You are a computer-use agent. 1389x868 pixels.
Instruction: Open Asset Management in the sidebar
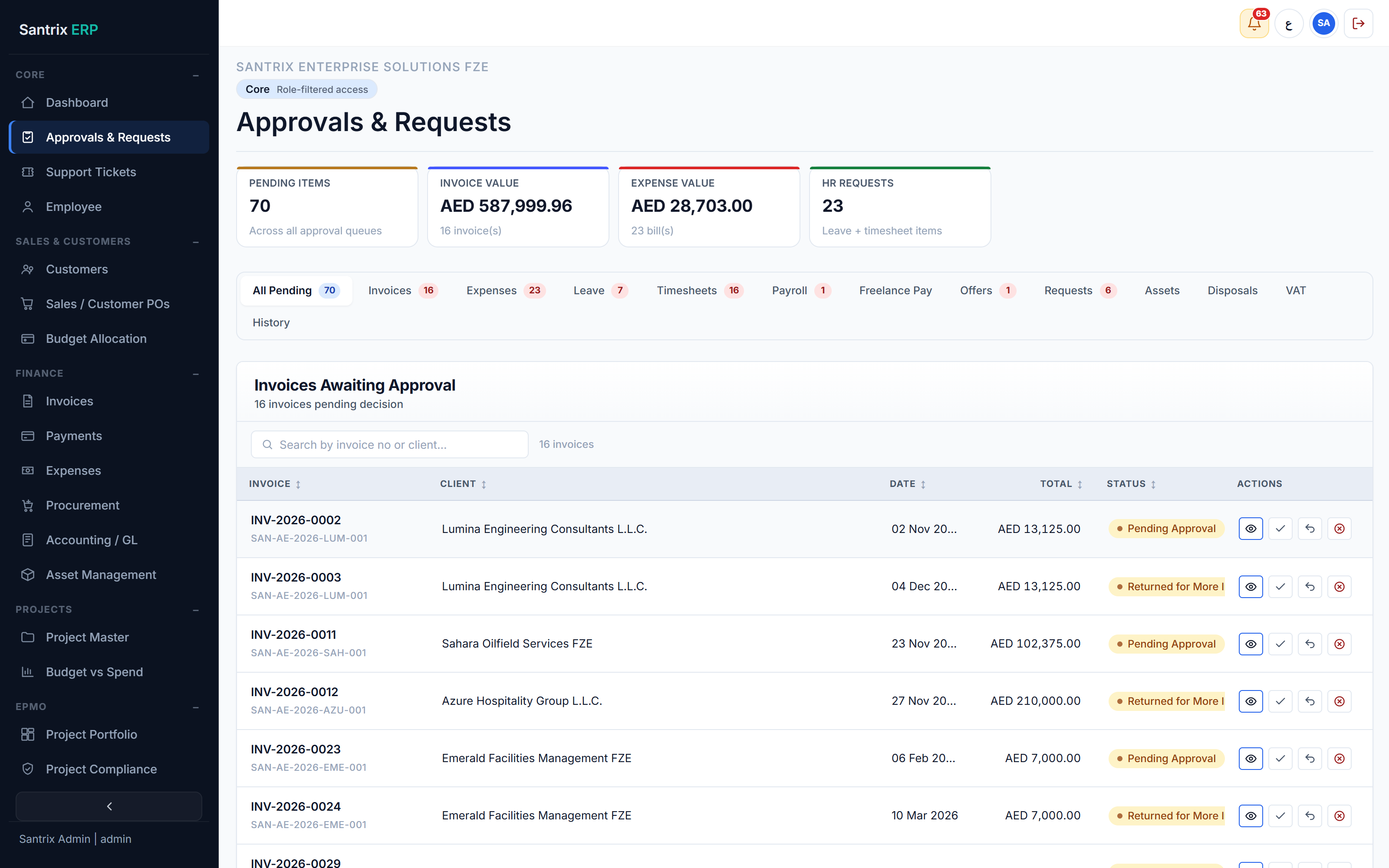pos(109,575)
